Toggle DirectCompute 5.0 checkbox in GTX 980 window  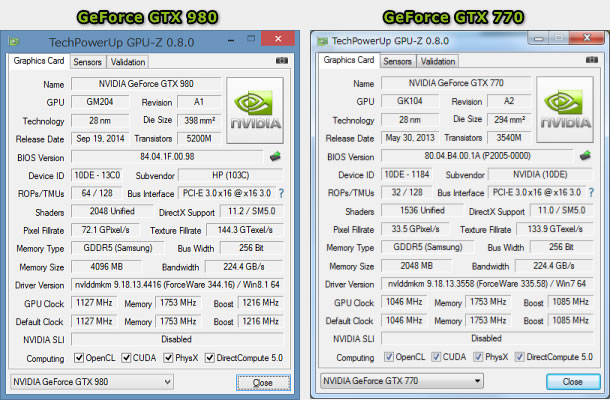[210, 358]
